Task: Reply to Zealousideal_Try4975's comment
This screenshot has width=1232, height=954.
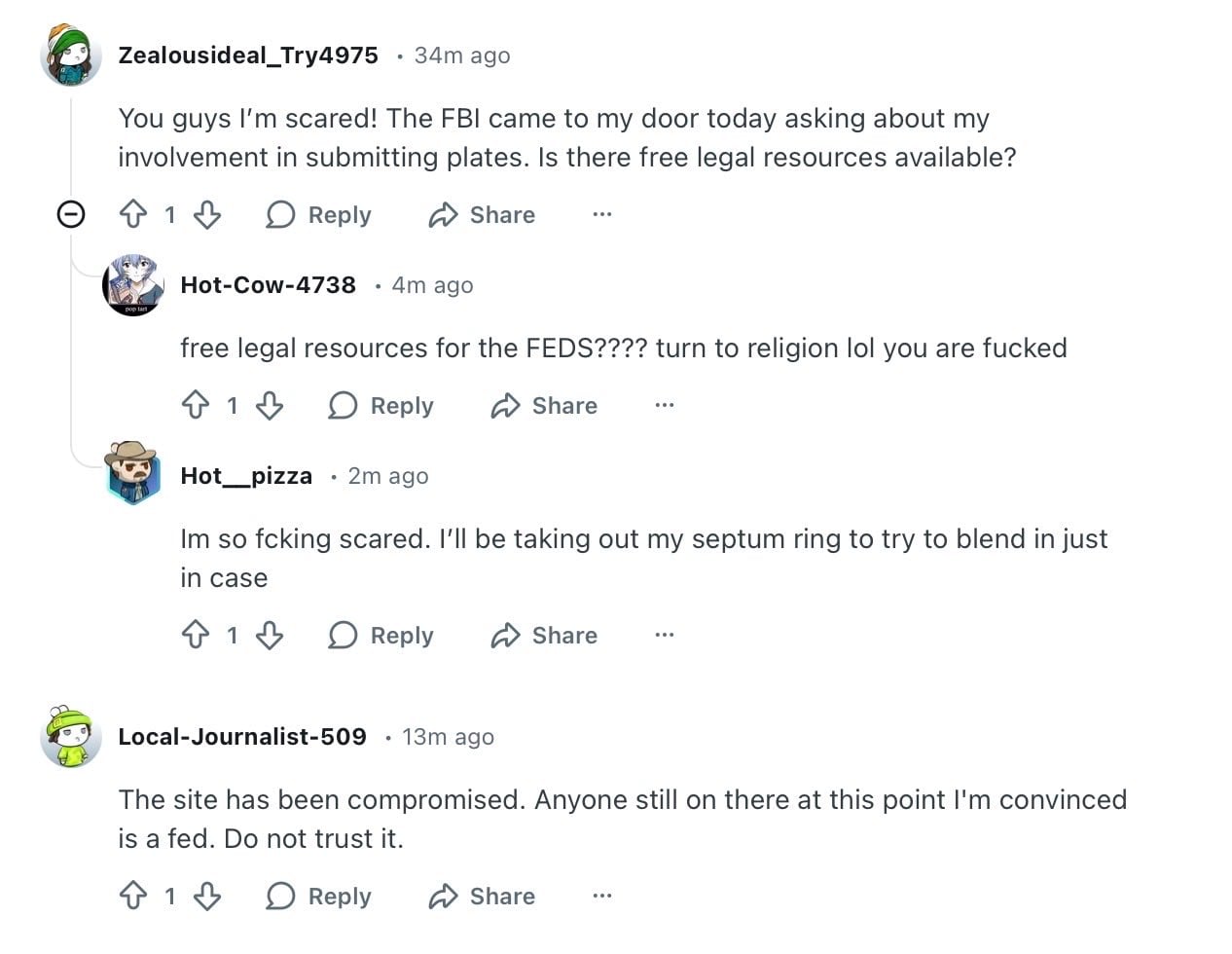Action: (x=319, y=214)
